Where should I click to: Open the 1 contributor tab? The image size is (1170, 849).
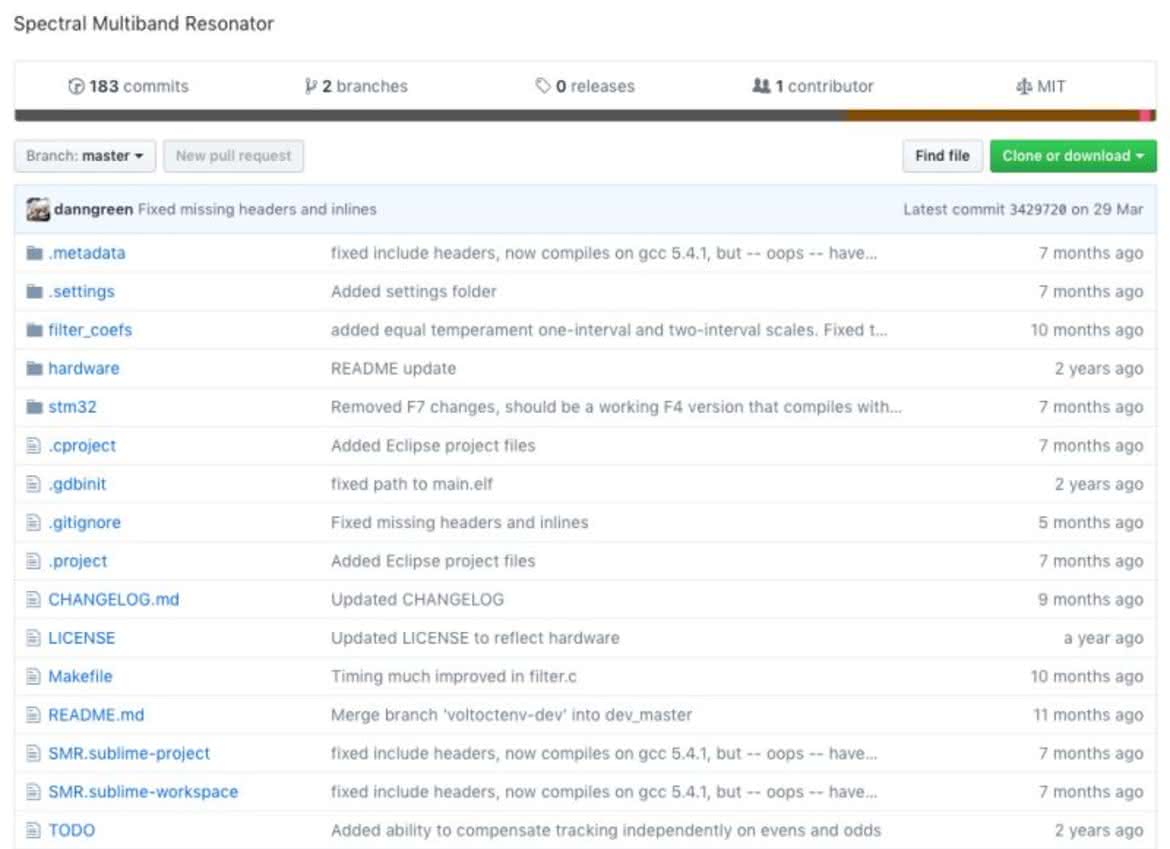(813, 87)
